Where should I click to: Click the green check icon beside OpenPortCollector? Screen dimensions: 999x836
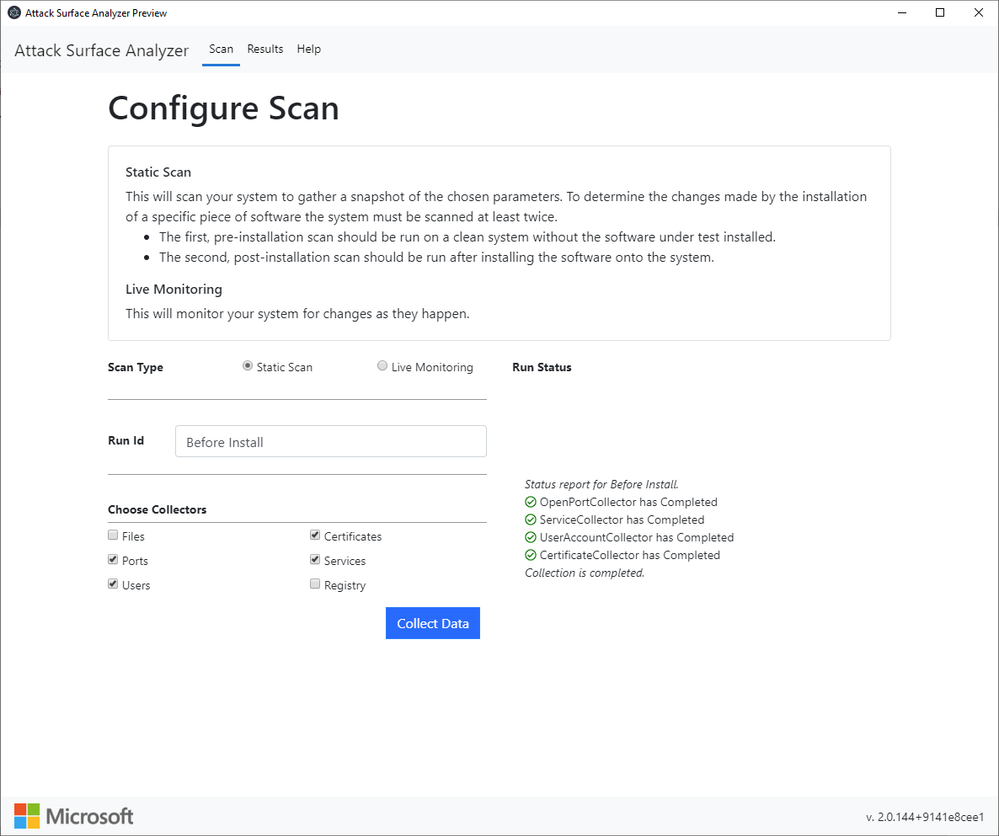(530, 502)
